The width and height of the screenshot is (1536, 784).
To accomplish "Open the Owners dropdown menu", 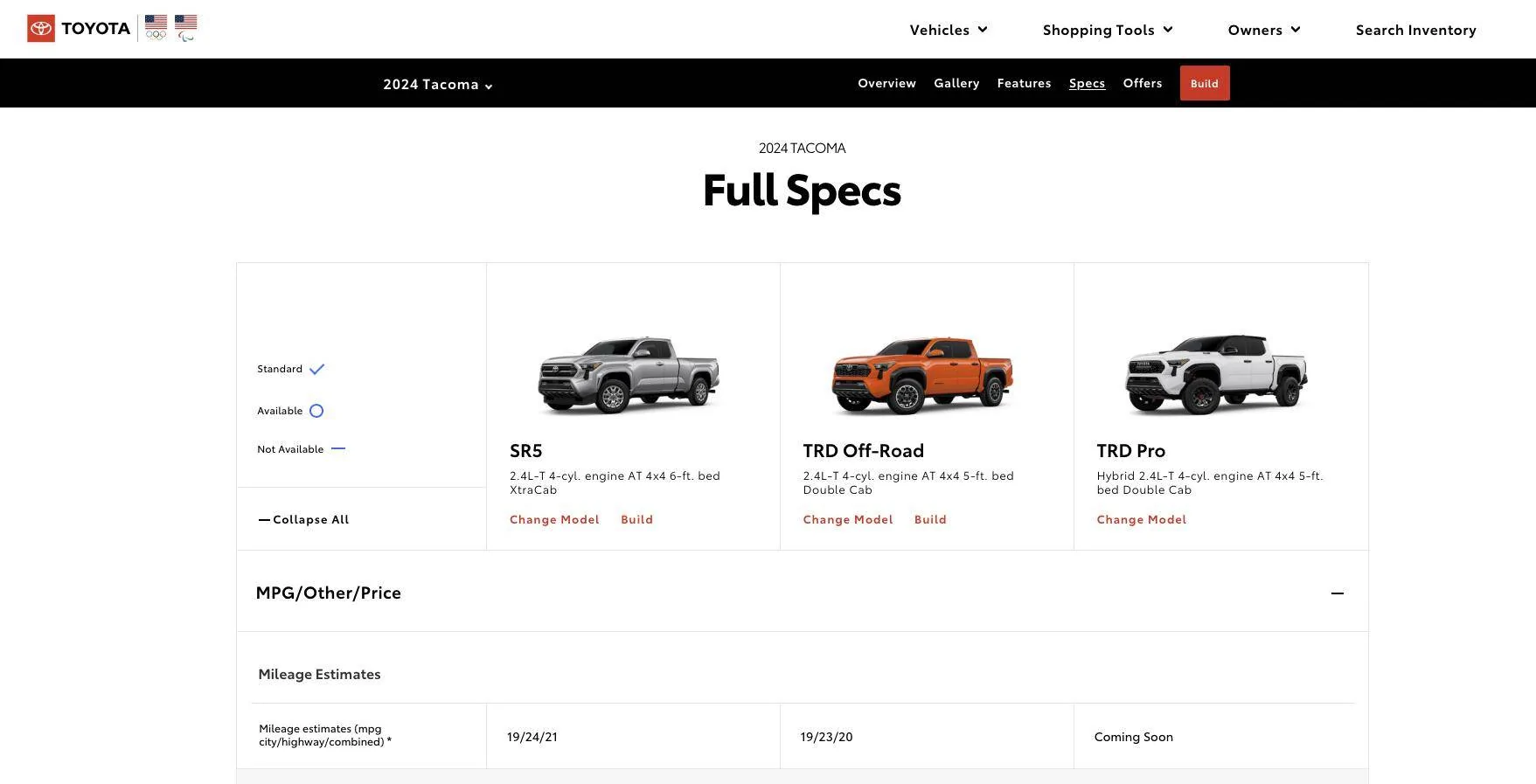I will coord(1264,30).
